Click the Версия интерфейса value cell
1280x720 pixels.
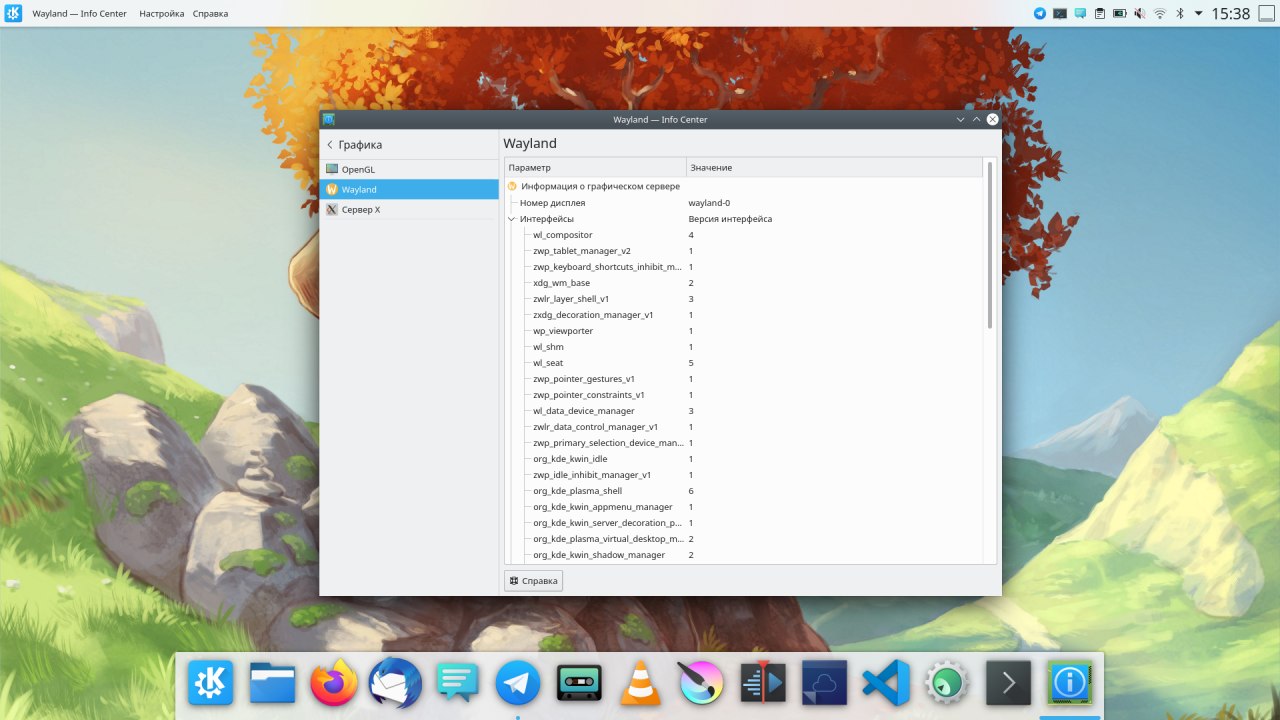[x=730, y=219]
